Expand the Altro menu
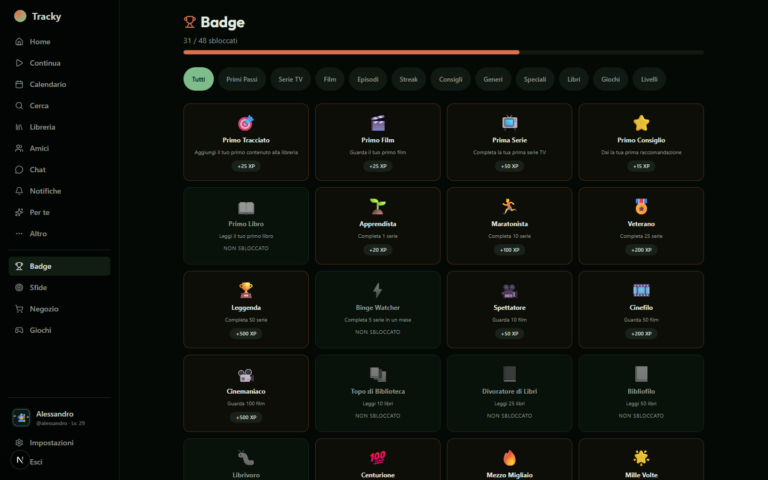The image size is (768, 480). click(59, 234)
